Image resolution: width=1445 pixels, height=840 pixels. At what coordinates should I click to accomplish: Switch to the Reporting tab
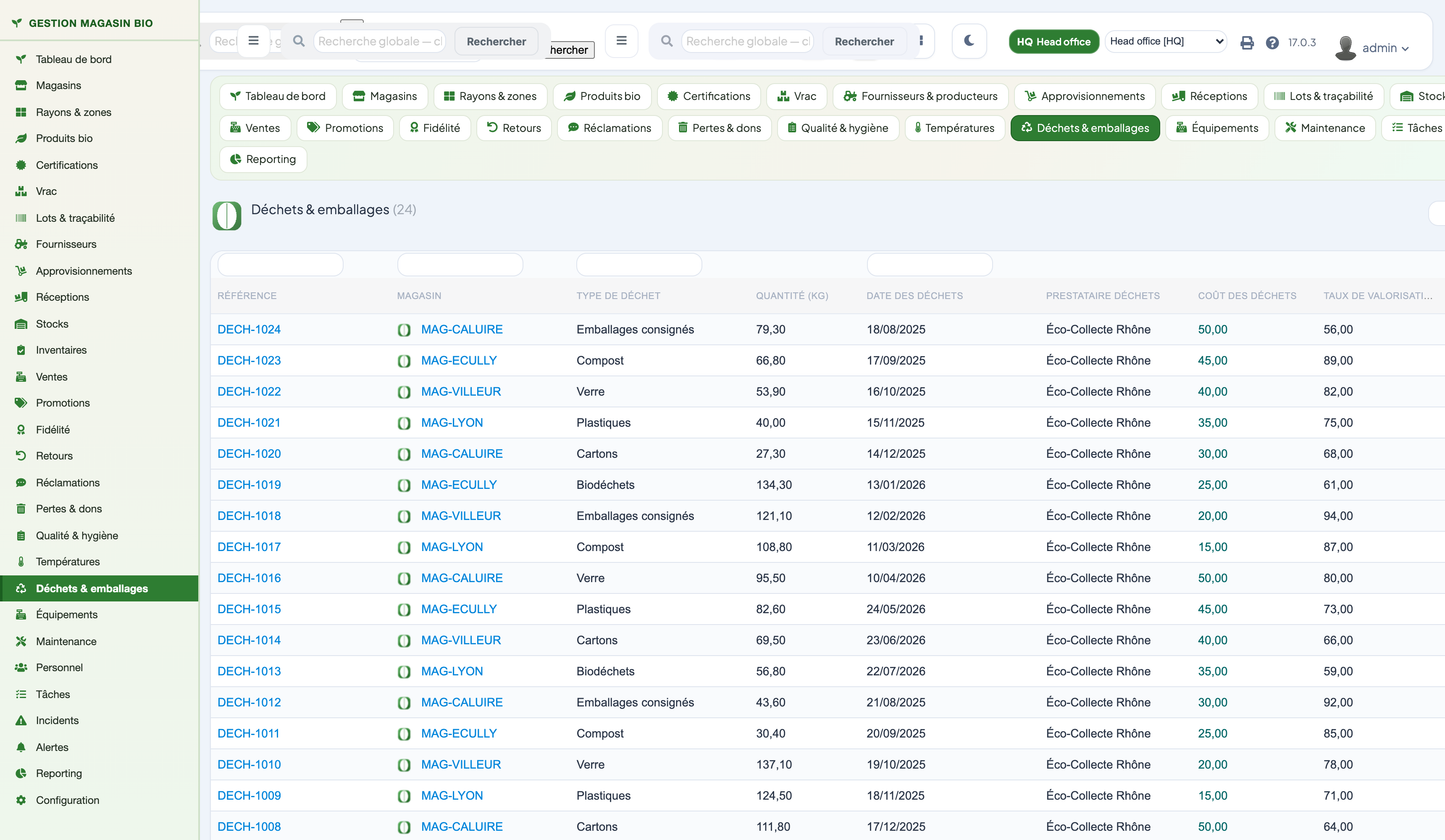click(x=263, y=159)
